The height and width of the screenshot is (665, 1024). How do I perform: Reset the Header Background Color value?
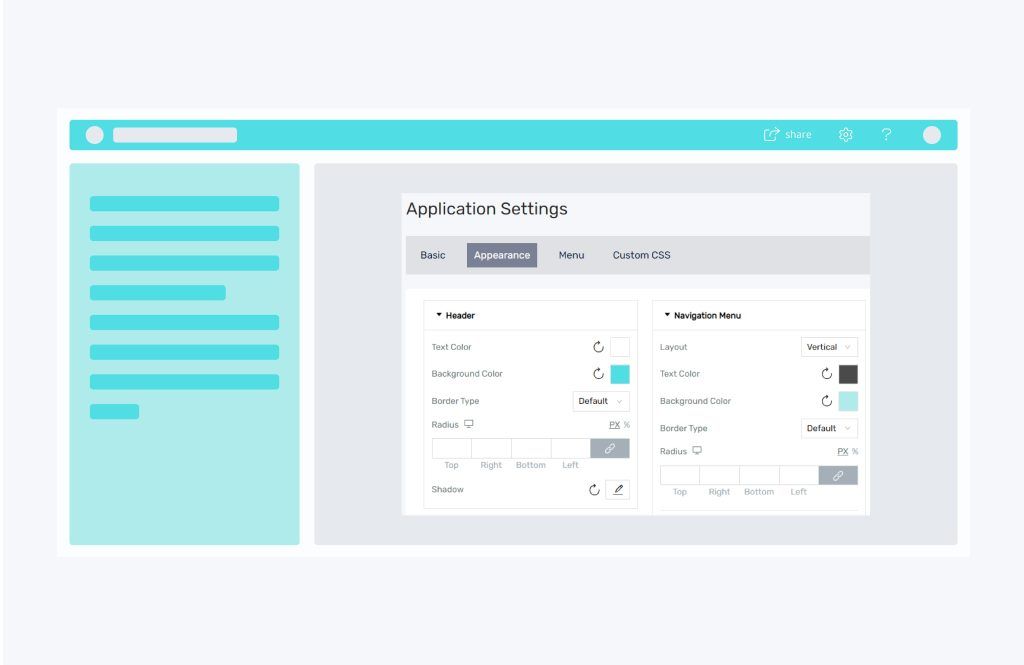coord(598,374)
